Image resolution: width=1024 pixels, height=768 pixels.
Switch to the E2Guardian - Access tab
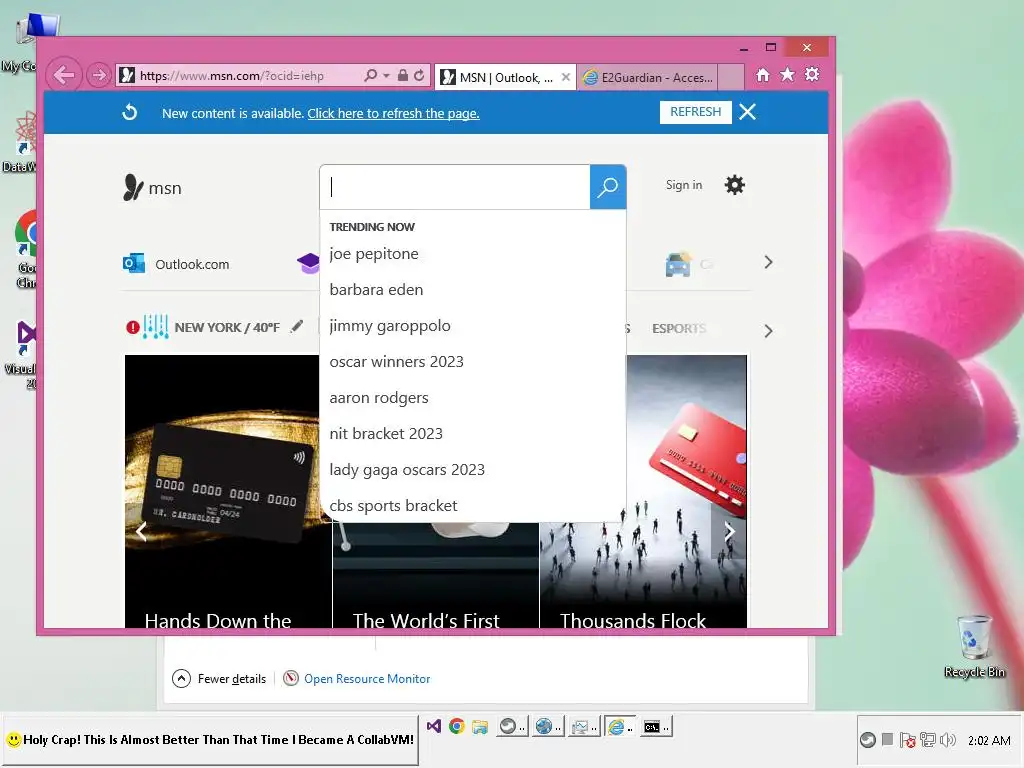pyautogui.click(x=647, y=77)
